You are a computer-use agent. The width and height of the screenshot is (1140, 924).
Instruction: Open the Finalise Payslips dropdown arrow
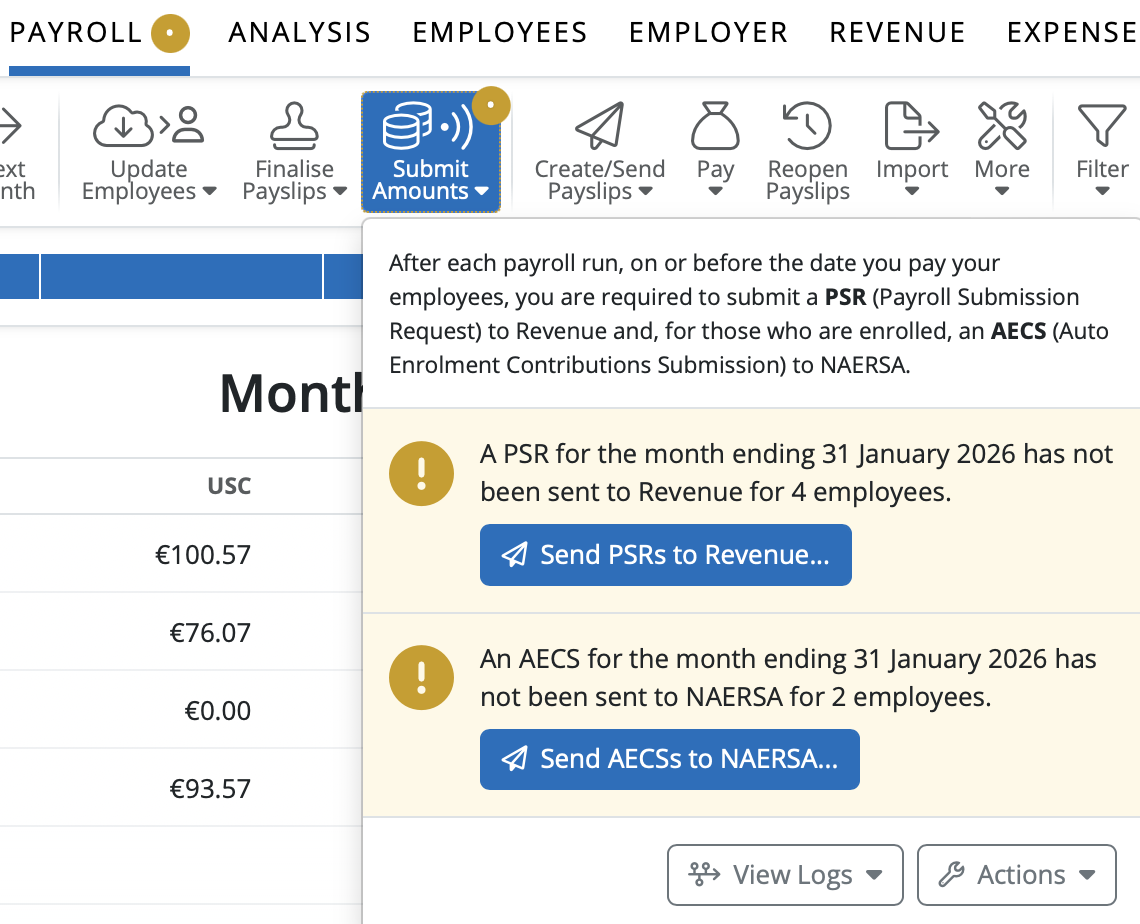340,191
